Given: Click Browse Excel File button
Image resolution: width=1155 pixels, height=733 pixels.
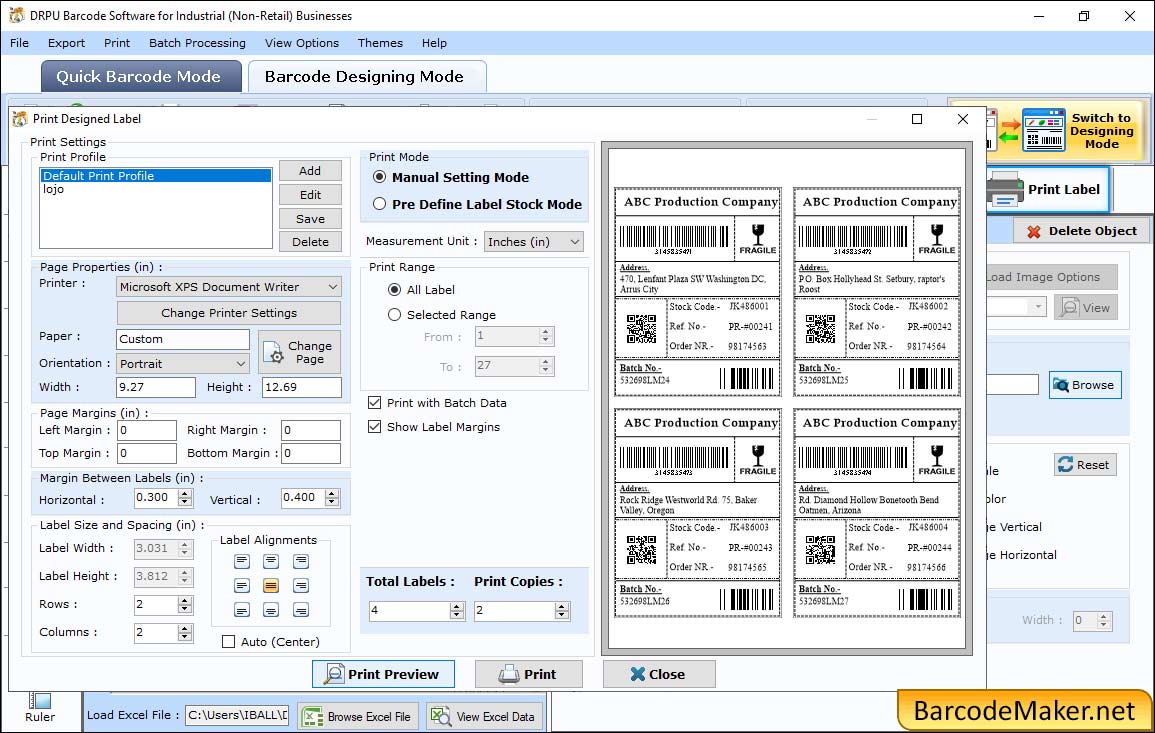Looking at the screenshot, I should pyautogui.click(x=359, y=716).
